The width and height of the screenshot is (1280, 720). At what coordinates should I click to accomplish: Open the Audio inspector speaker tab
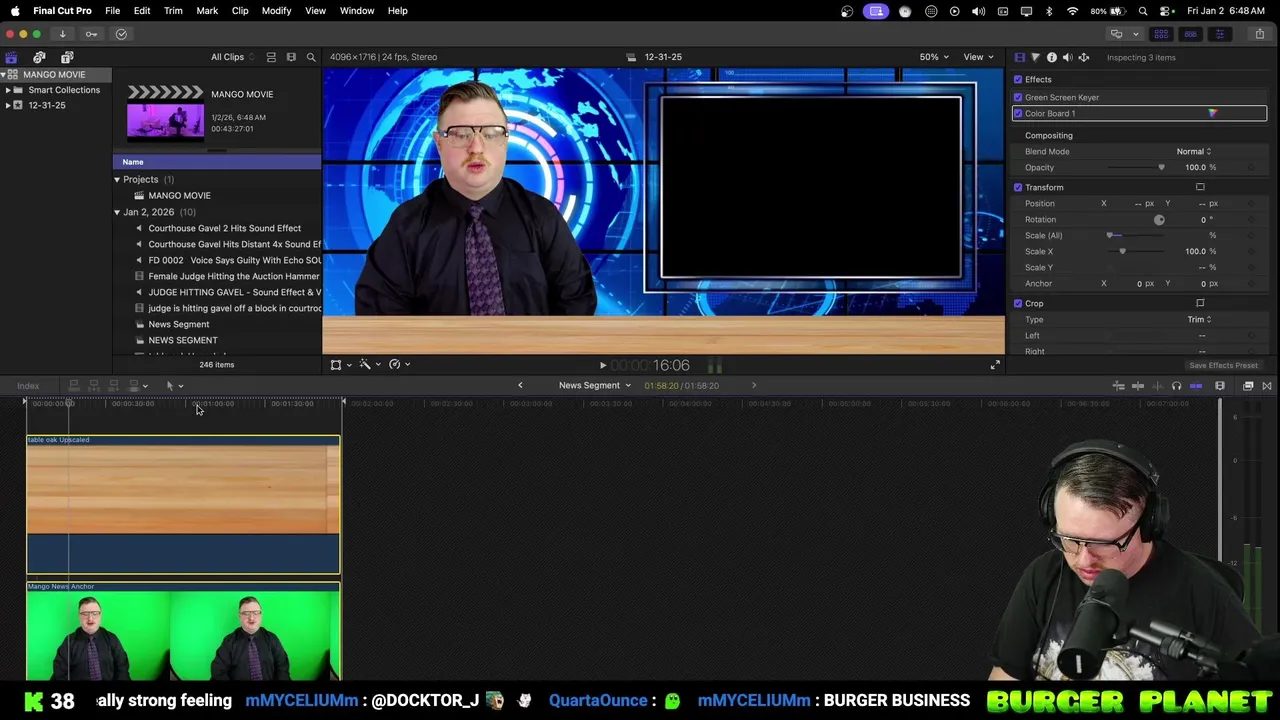pyautogui.click(x=1067, y=57)
